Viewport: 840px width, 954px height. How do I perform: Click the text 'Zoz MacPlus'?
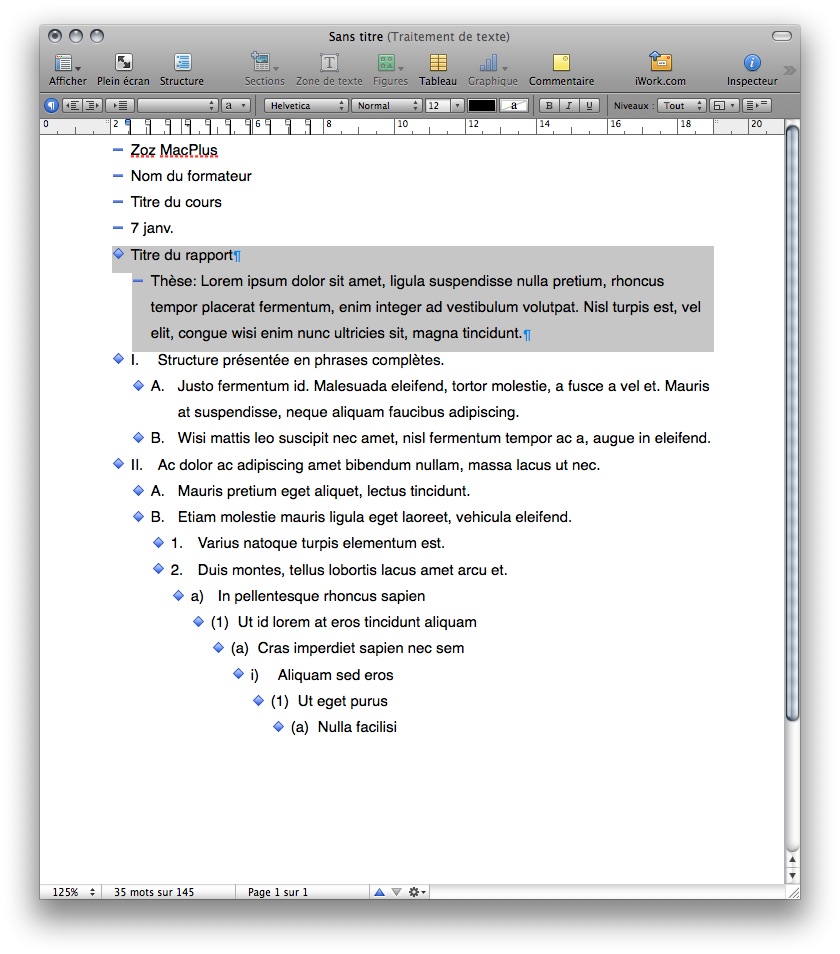(174, 150)
